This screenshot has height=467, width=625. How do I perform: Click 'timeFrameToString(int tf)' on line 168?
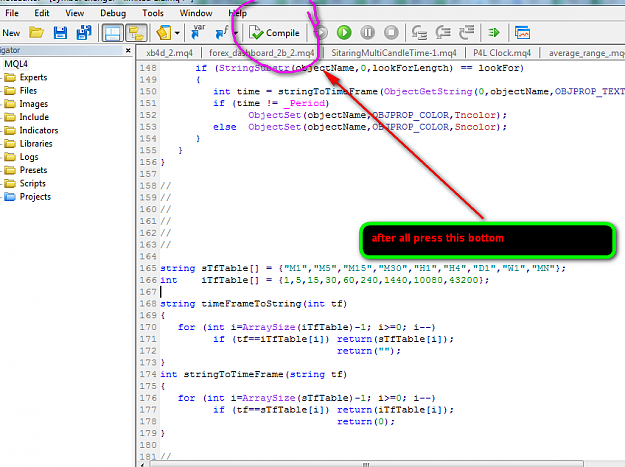coord(274,304)
